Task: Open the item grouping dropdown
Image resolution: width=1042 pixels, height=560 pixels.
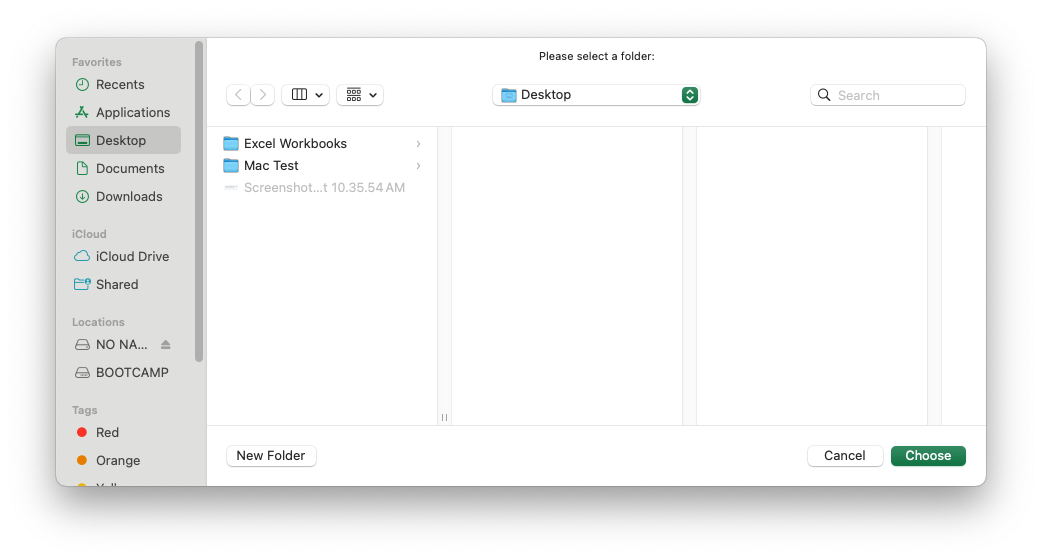Action: pos(360,95)
